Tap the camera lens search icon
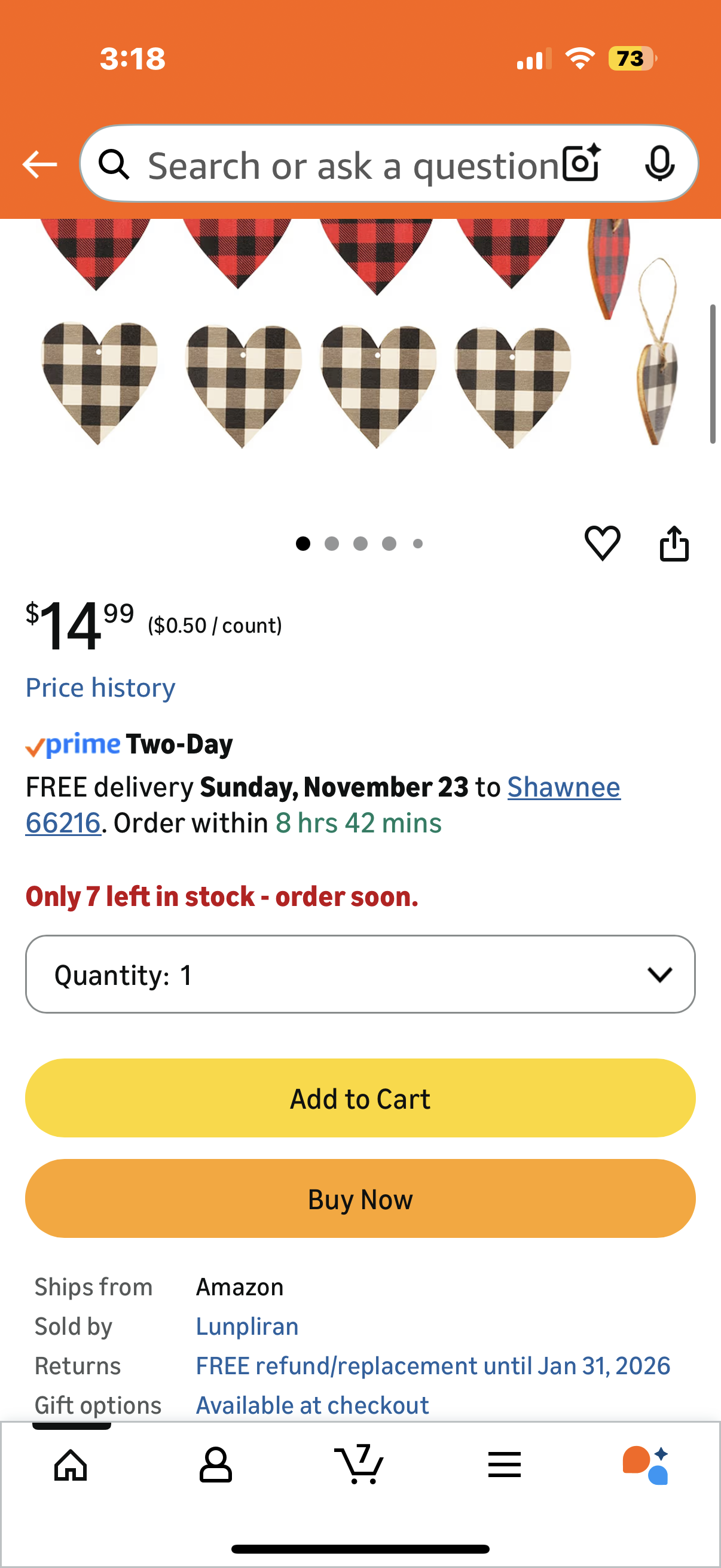This screenshot has height=1568, width=721. point(581,164)
